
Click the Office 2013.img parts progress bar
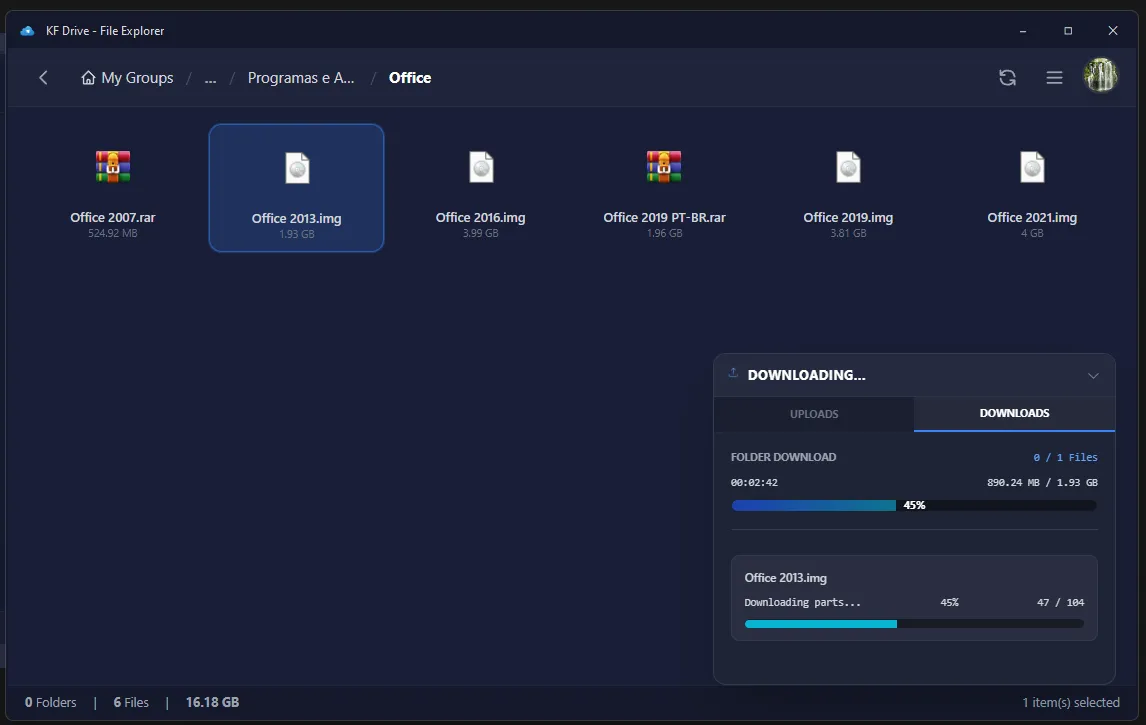(914, 624)
